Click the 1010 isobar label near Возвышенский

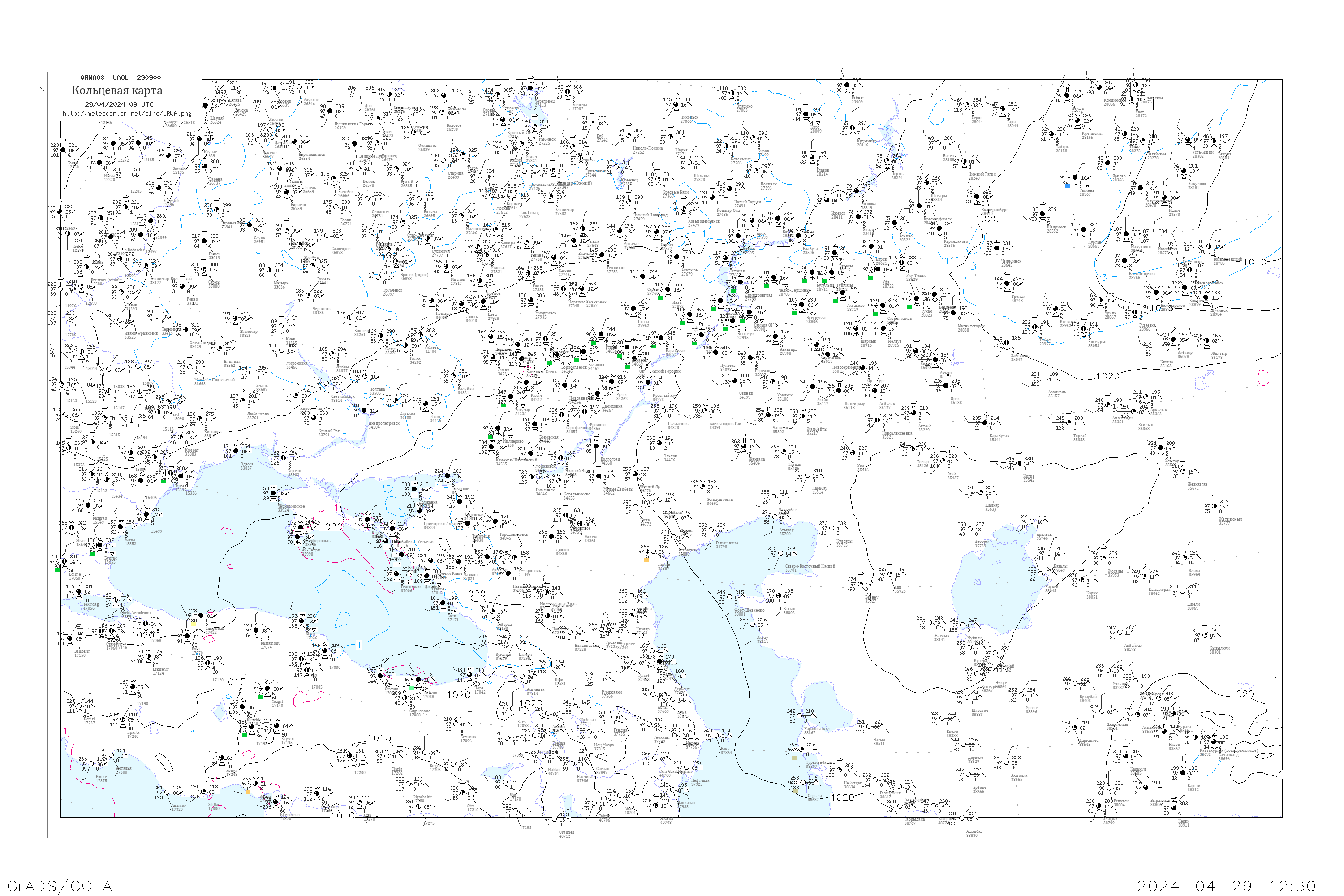click(1255, 262)
